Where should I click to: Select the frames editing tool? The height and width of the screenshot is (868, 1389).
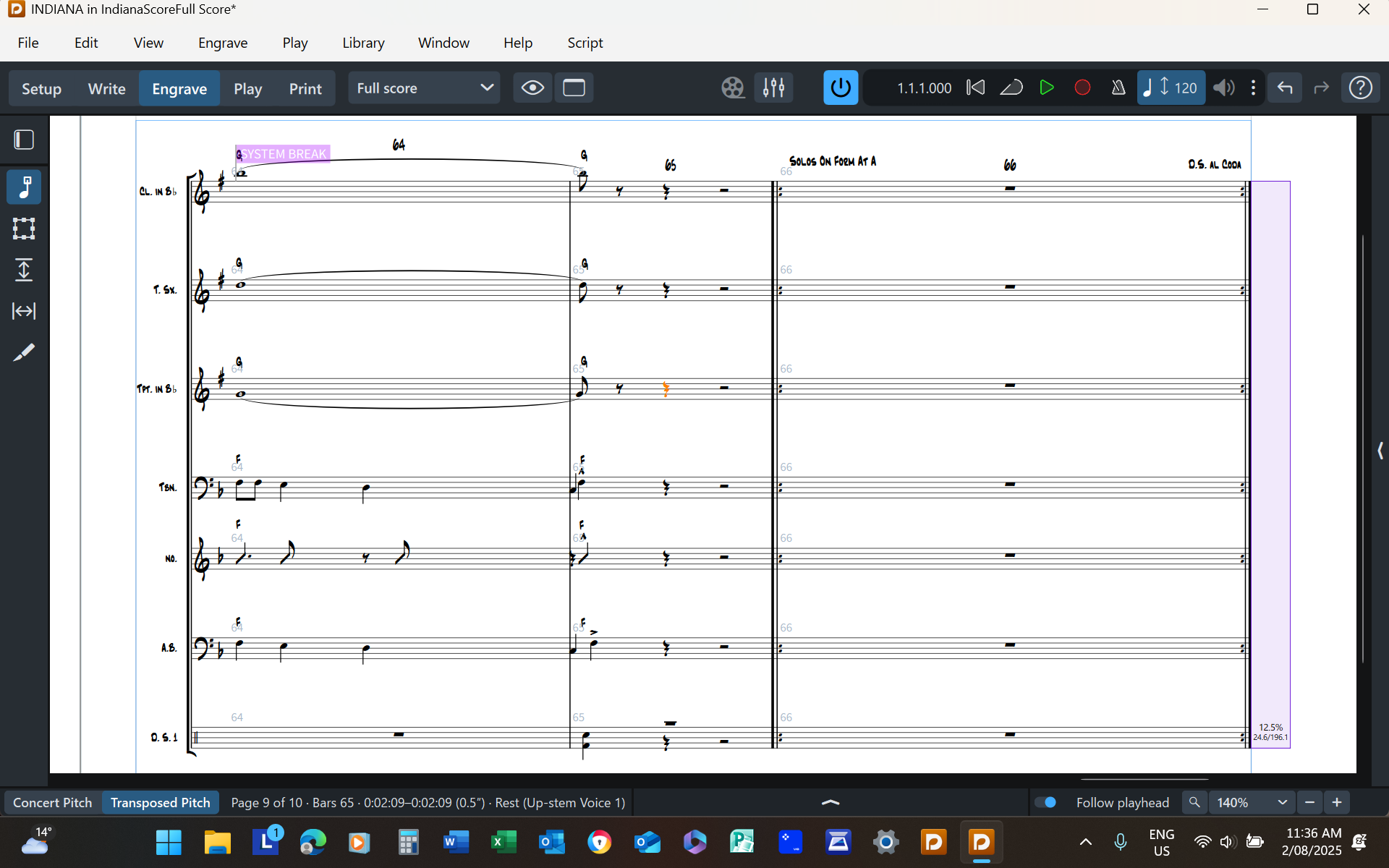click(x=24, y=228)
